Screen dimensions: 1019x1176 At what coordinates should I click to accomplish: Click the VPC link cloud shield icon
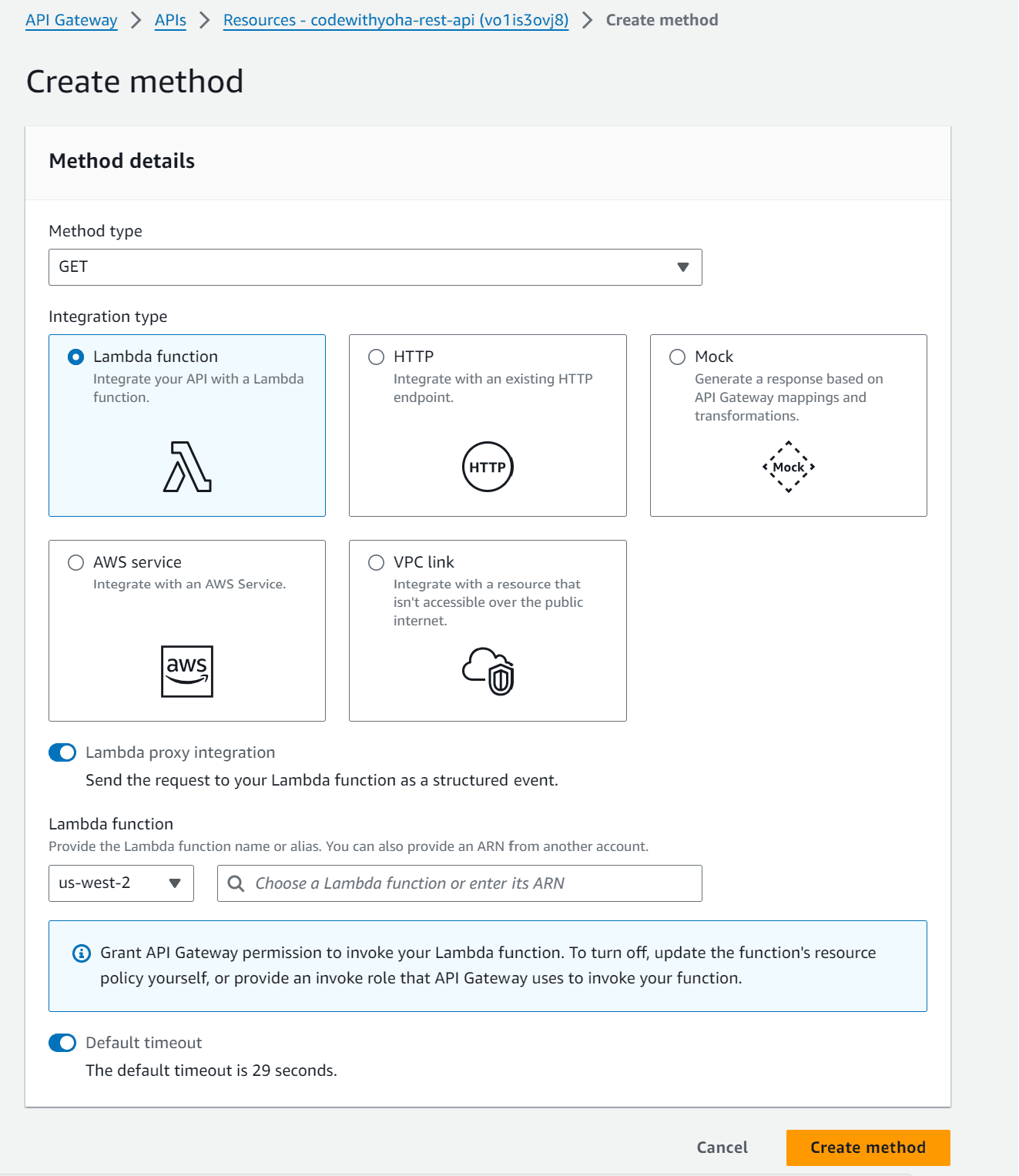(x=488, y=672)
